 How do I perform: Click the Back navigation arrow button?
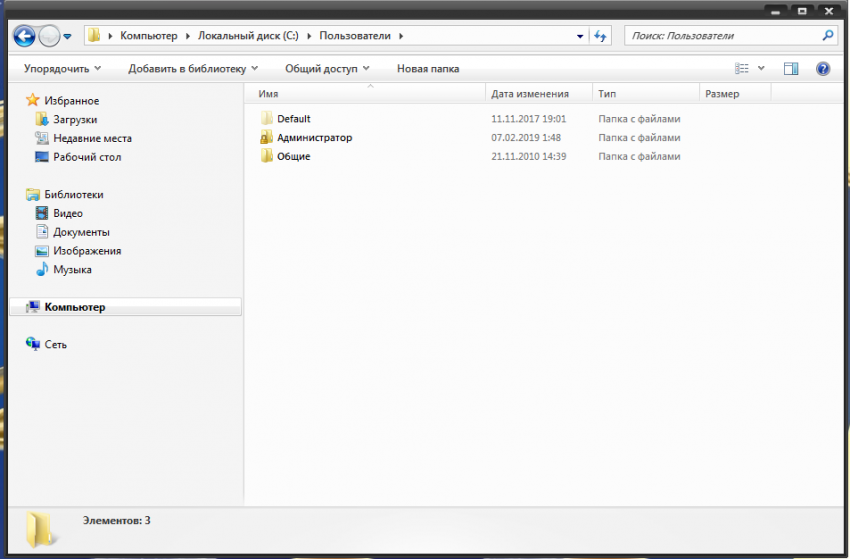[x=25, y=36]
